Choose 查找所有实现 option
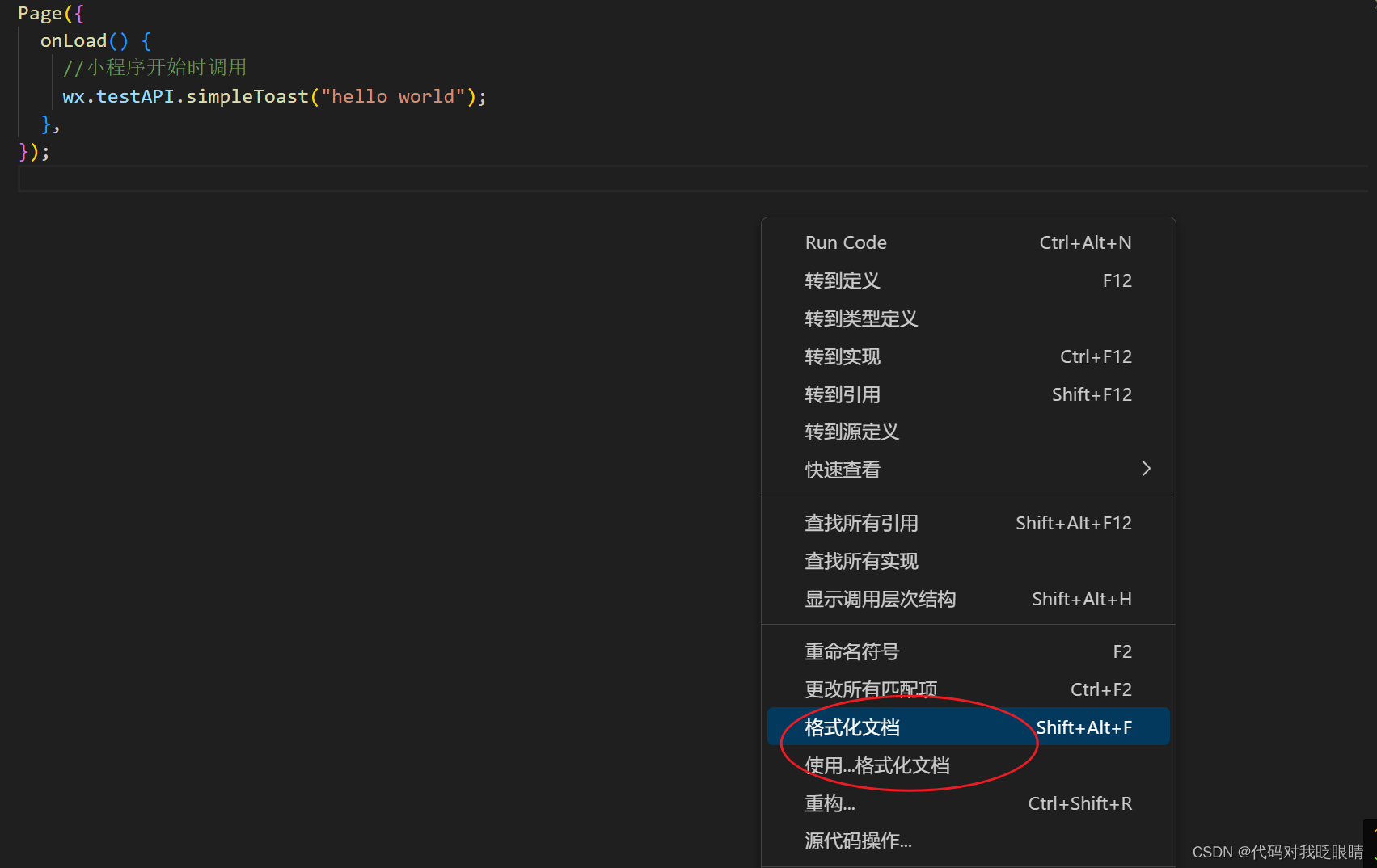 point(968,561)
